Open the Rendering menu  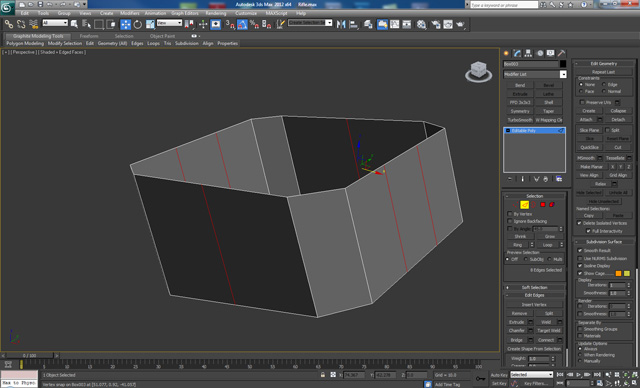click(216, 13)
